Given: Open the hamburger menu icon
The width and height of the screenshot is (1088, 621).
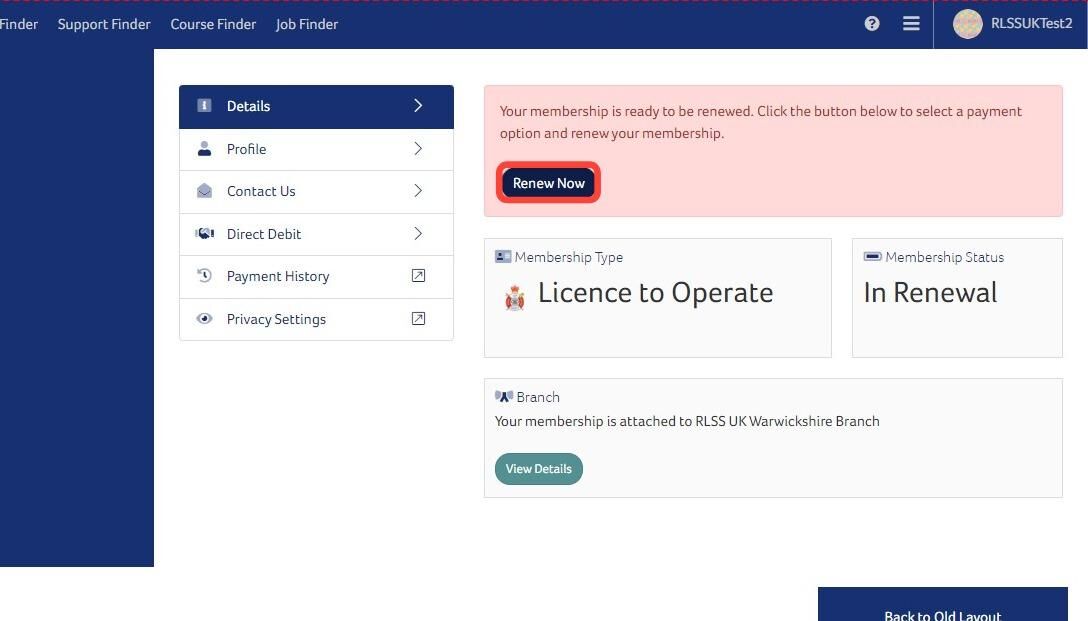Looking at the screenshot, I should pyautogui.click(x=911, y=24).
